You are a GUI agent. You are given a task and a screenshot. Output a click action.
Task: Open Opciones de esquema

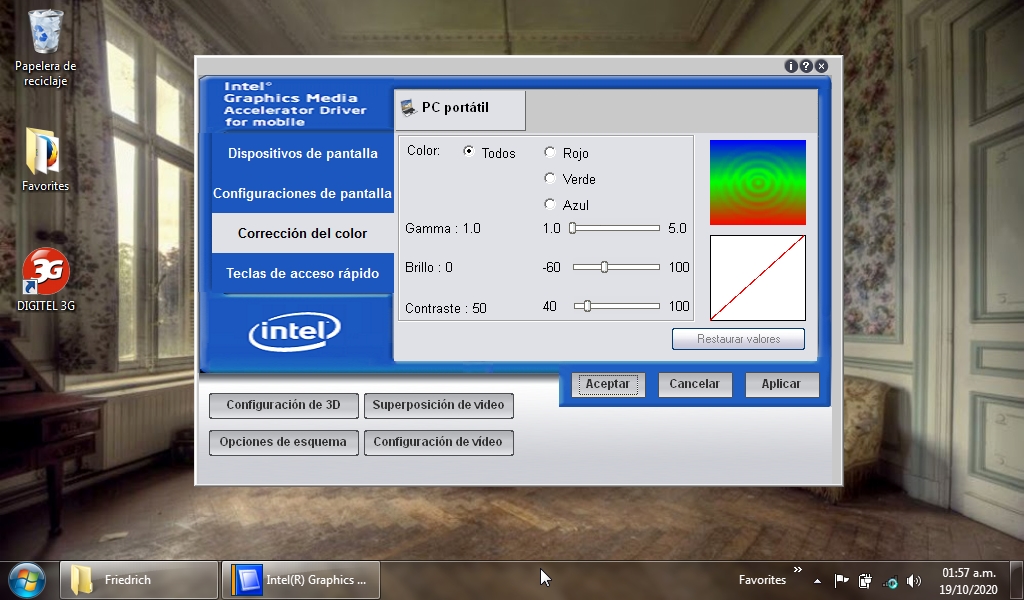(x=283, y=442)
